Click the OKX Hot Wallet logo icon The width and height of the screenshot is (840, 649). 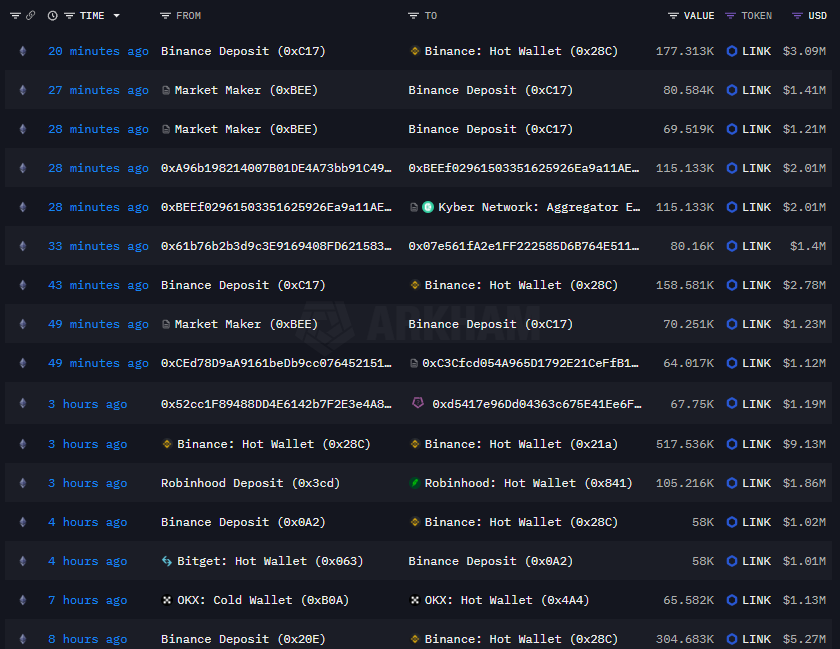pyautogui.click(x=415, y=600)
